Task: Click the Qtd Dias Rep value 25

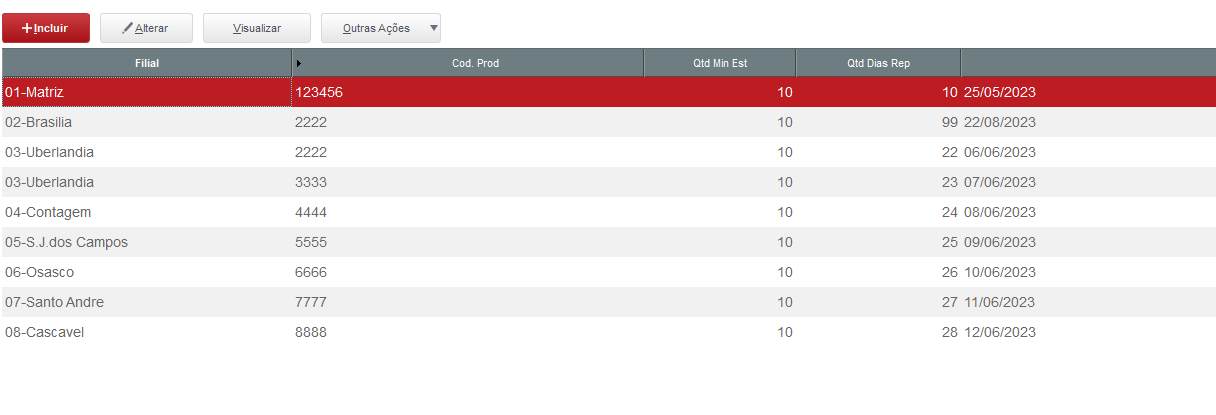Action: tap(950, 242)
